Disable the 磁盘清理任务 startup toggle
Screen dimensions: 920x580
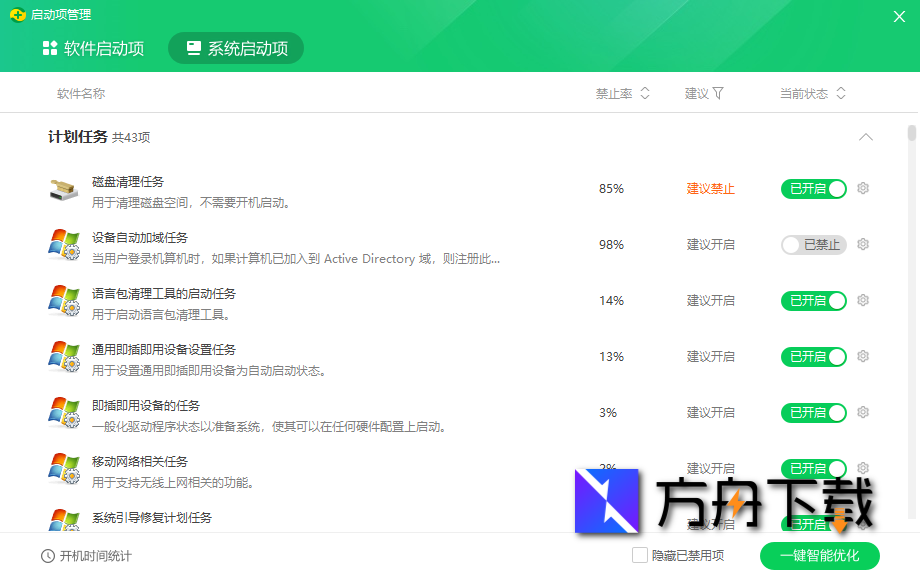click(x=813, y=188)
